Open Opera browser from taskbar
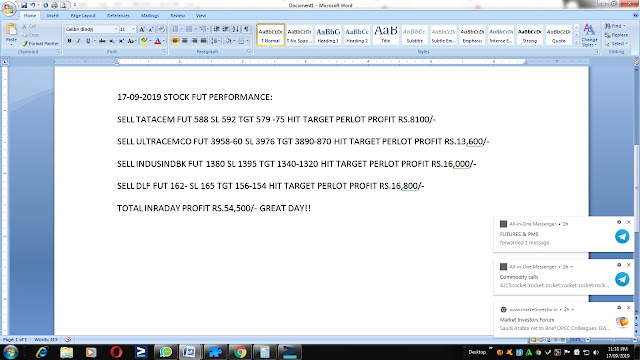 pyautogui.click(x=116, y=352)
